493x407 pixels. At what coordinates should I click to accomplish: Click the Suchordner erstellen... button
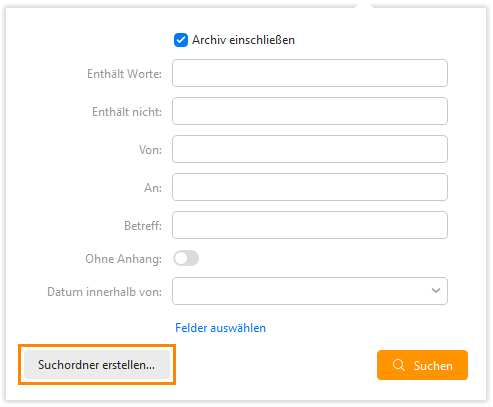[97, 365]
